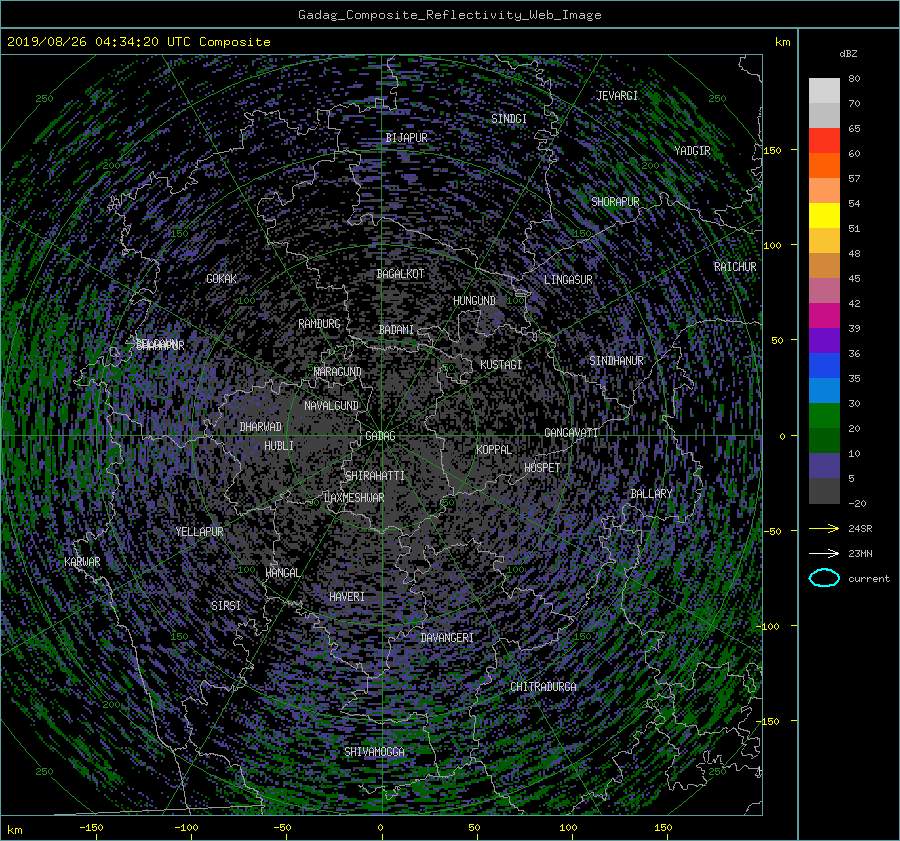Click the Gadag_Composite_Reflectivity_Web_Image title

pos(449,15)
